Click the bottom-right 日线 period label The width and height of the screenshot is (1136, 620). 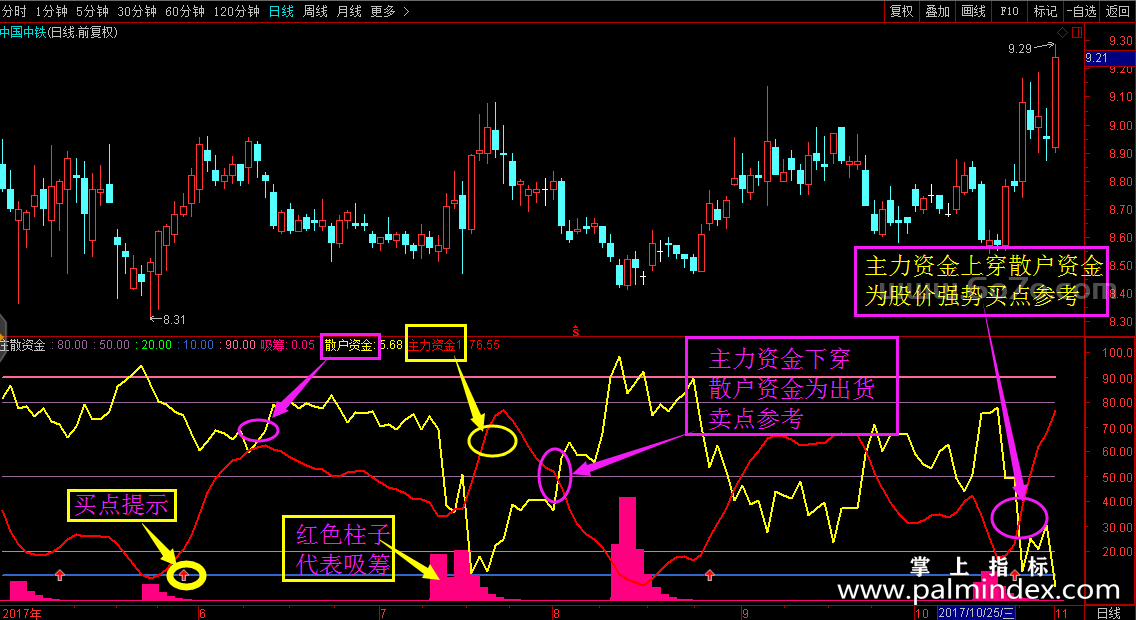(1108, 613)
